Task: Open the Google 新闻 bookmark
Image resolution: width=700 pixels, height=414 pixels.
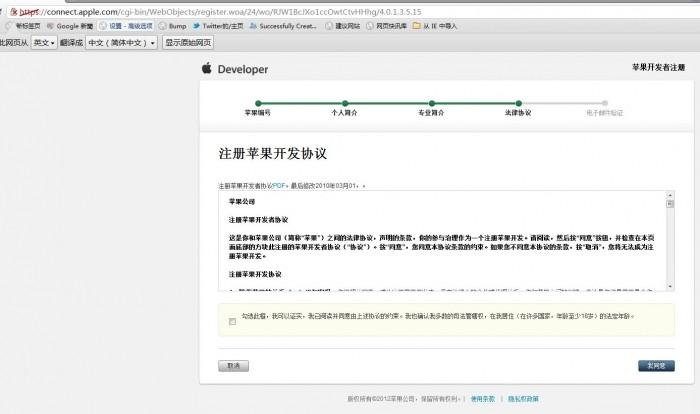Action: [70, 26]
